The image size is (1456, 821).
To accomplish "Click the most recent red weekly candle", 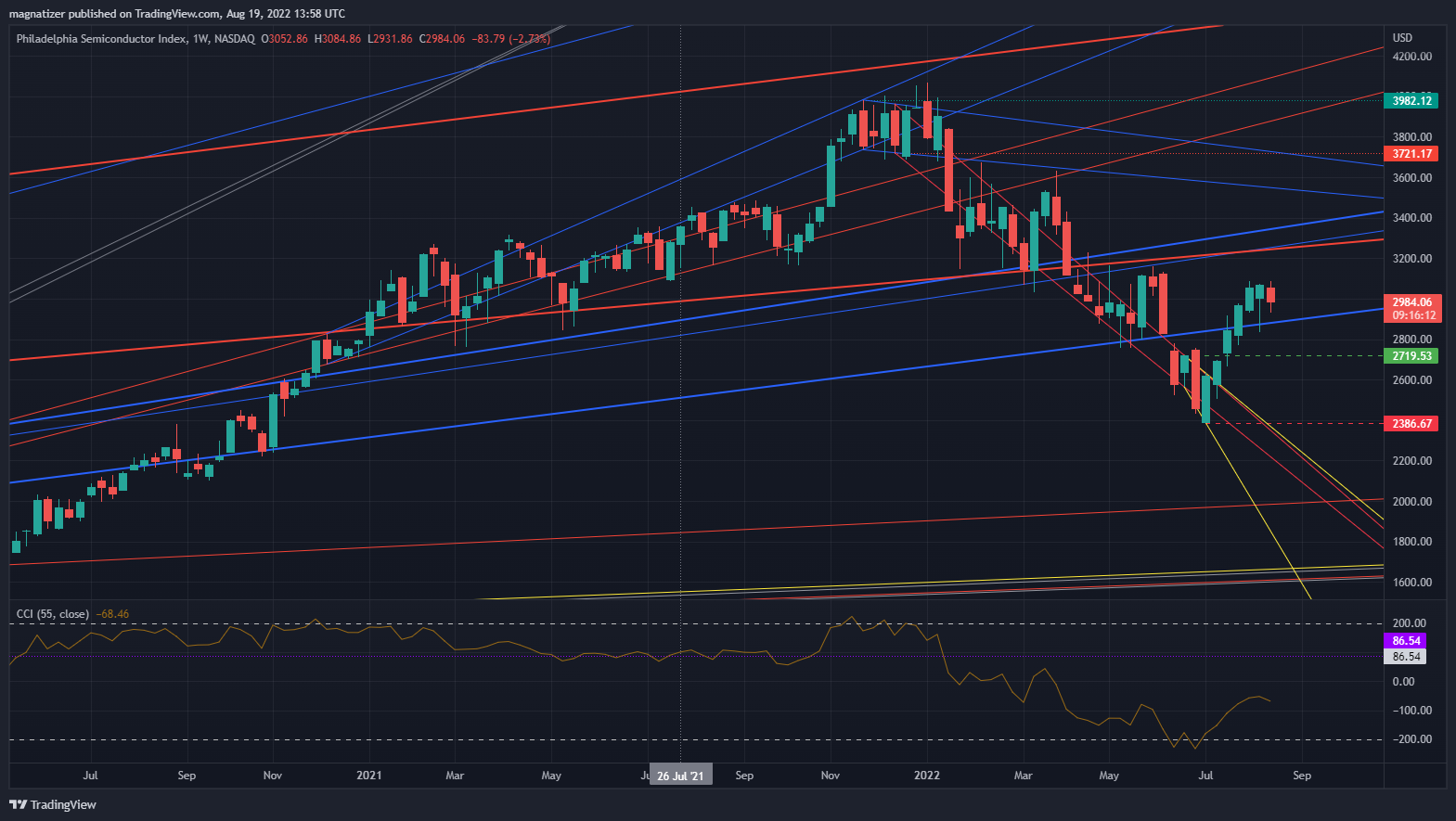I will (1270, 294).
